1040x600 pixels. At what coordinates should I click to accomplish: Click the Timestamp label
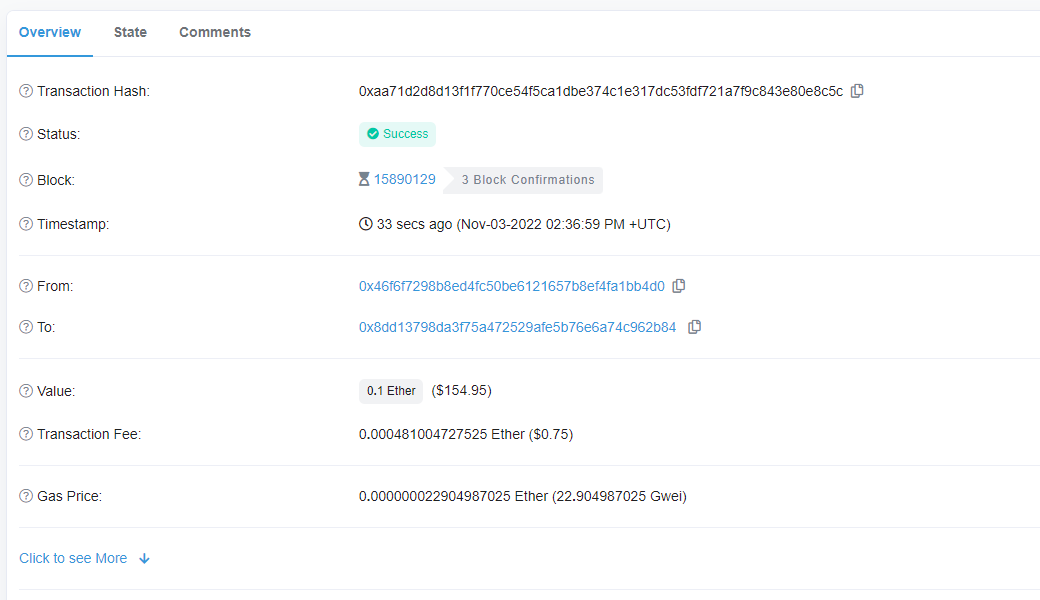[73, 225]
